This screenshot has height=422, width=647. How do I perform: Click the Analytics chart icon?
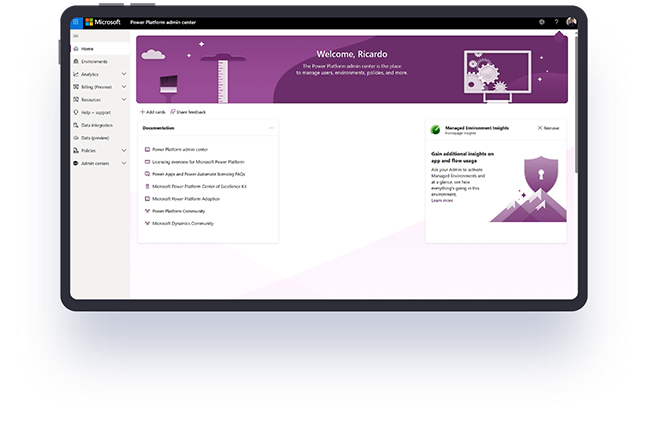[x=76, y=74]
